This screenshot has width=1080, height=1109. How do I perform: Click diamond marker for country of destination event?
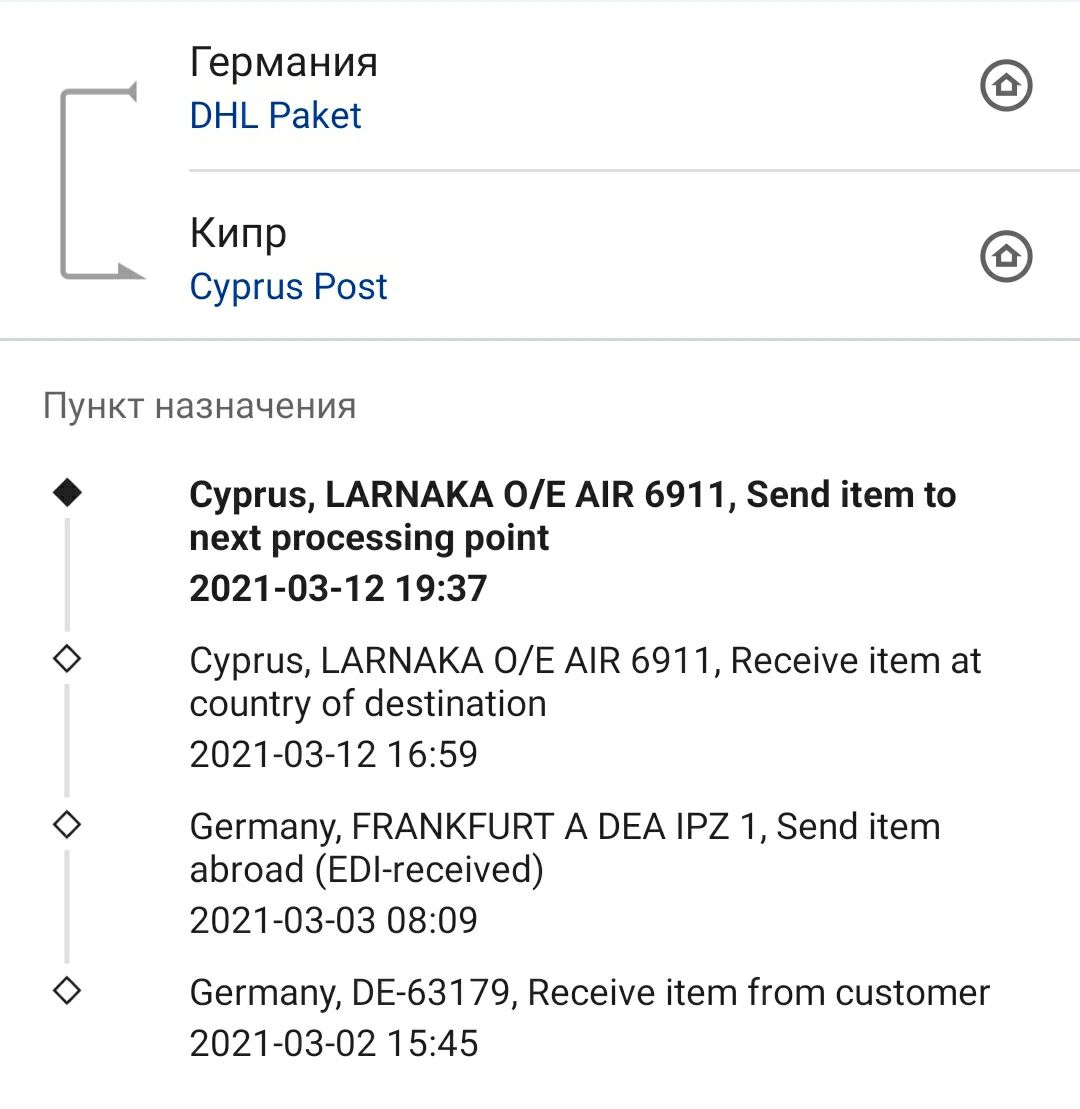tap(68, 659)
